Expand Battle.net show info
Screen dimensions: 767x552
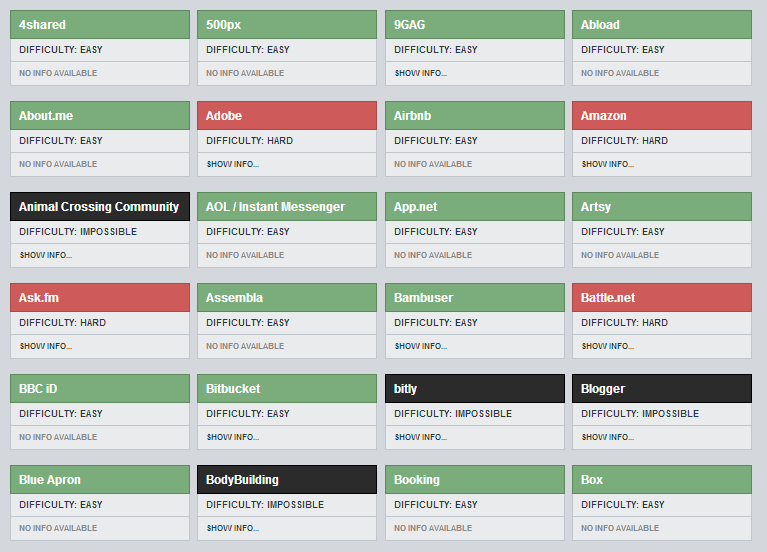608,346
